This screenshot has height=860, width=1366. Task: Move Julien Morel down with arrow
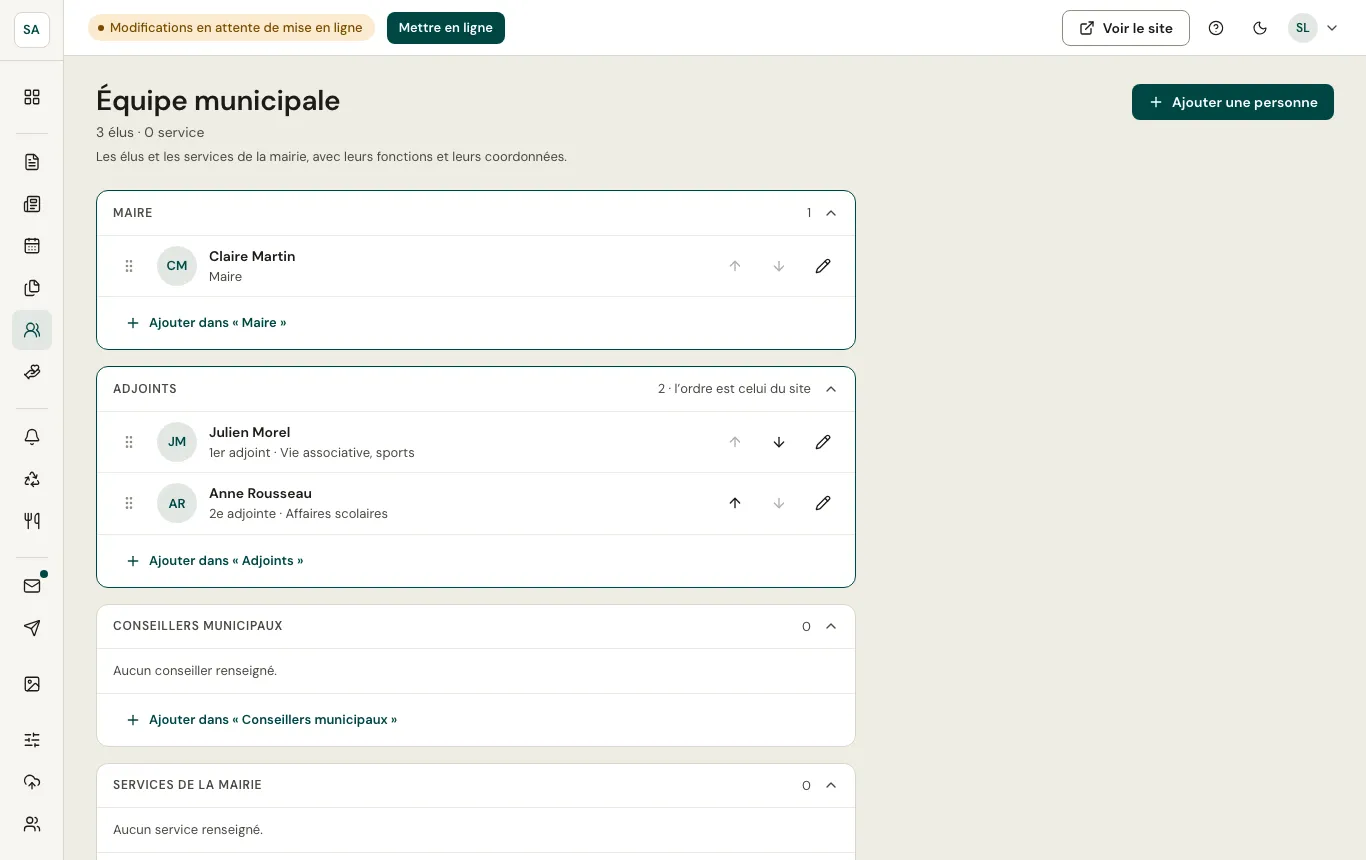coord(779,442)
